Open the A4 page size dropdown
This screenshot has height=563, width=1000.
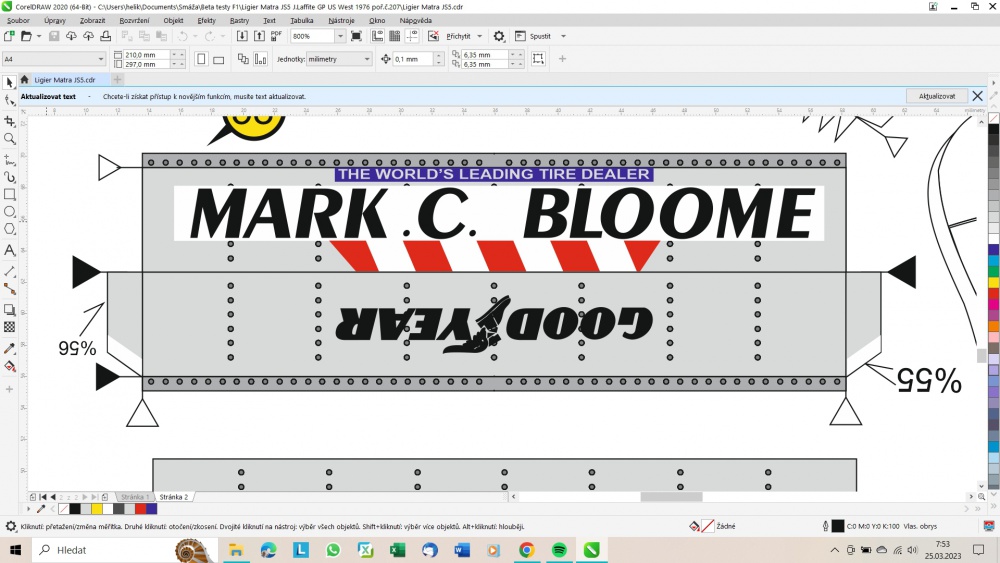(x=54, y=59)
